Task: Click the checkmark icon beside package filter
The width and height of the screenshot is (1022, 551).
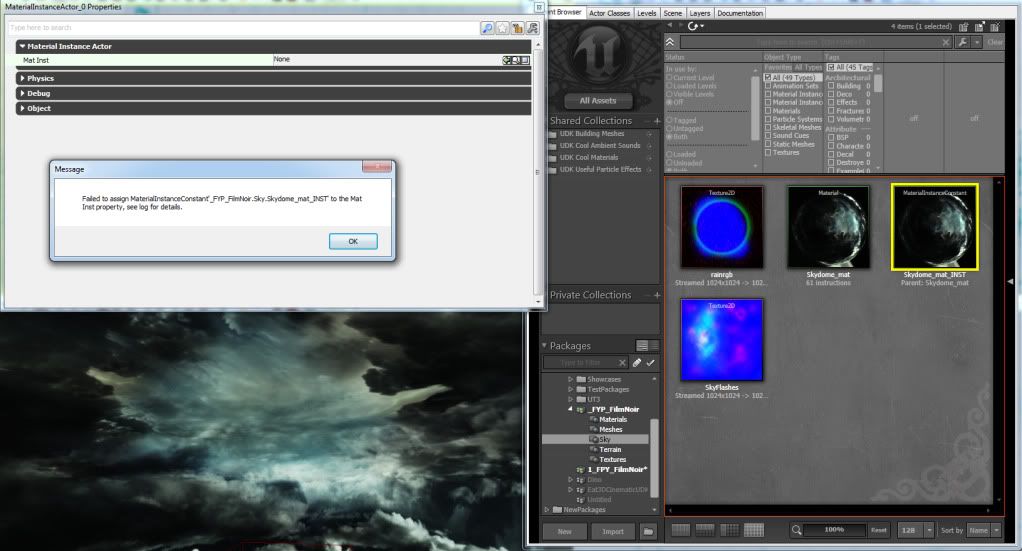Action: pos(650,363)
